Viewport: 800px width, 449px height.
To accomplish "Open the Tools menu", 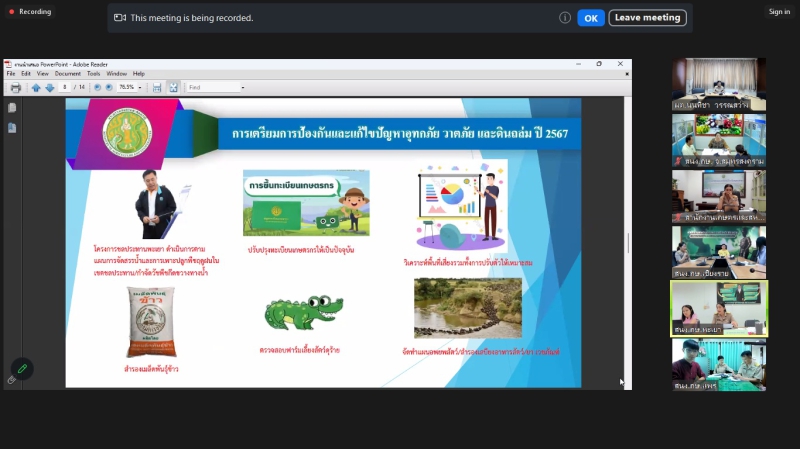I will point(93,73).
